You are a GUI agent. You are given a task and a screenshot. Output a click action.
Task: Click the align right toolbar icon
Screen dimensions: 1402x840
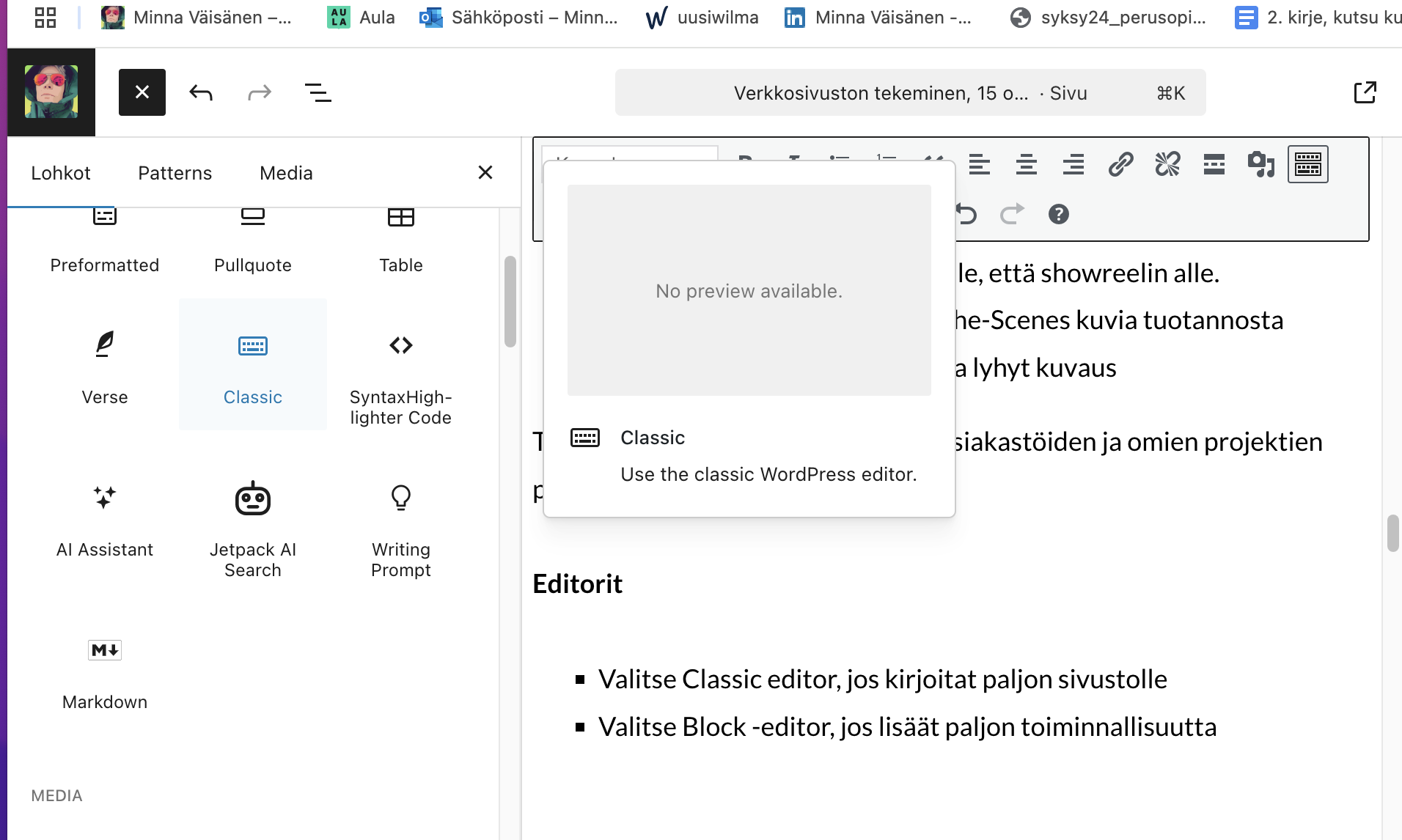click(1073, 164)
